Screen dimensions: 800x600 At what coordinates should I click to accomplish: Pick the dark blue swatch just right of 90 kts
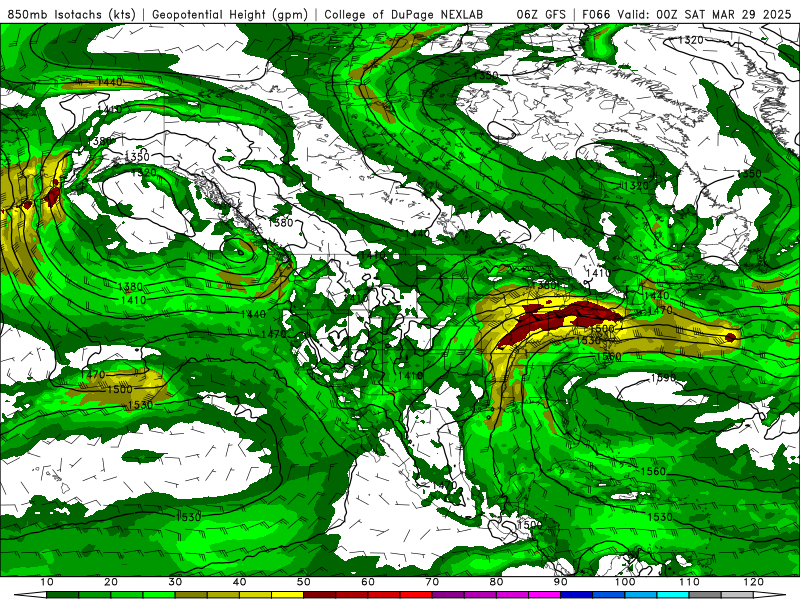(577, 595)
